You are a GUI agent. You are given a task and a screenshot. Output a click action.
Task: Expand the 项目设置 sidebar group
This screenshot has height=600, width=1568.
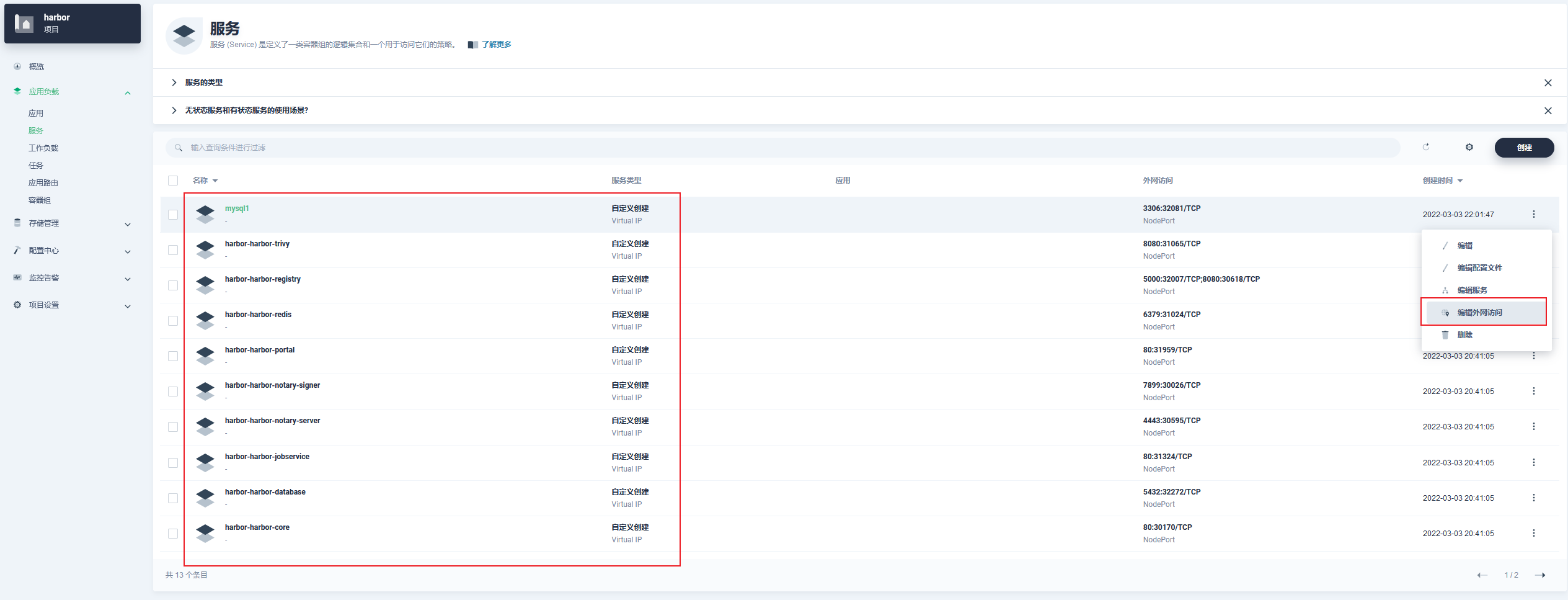128,307
